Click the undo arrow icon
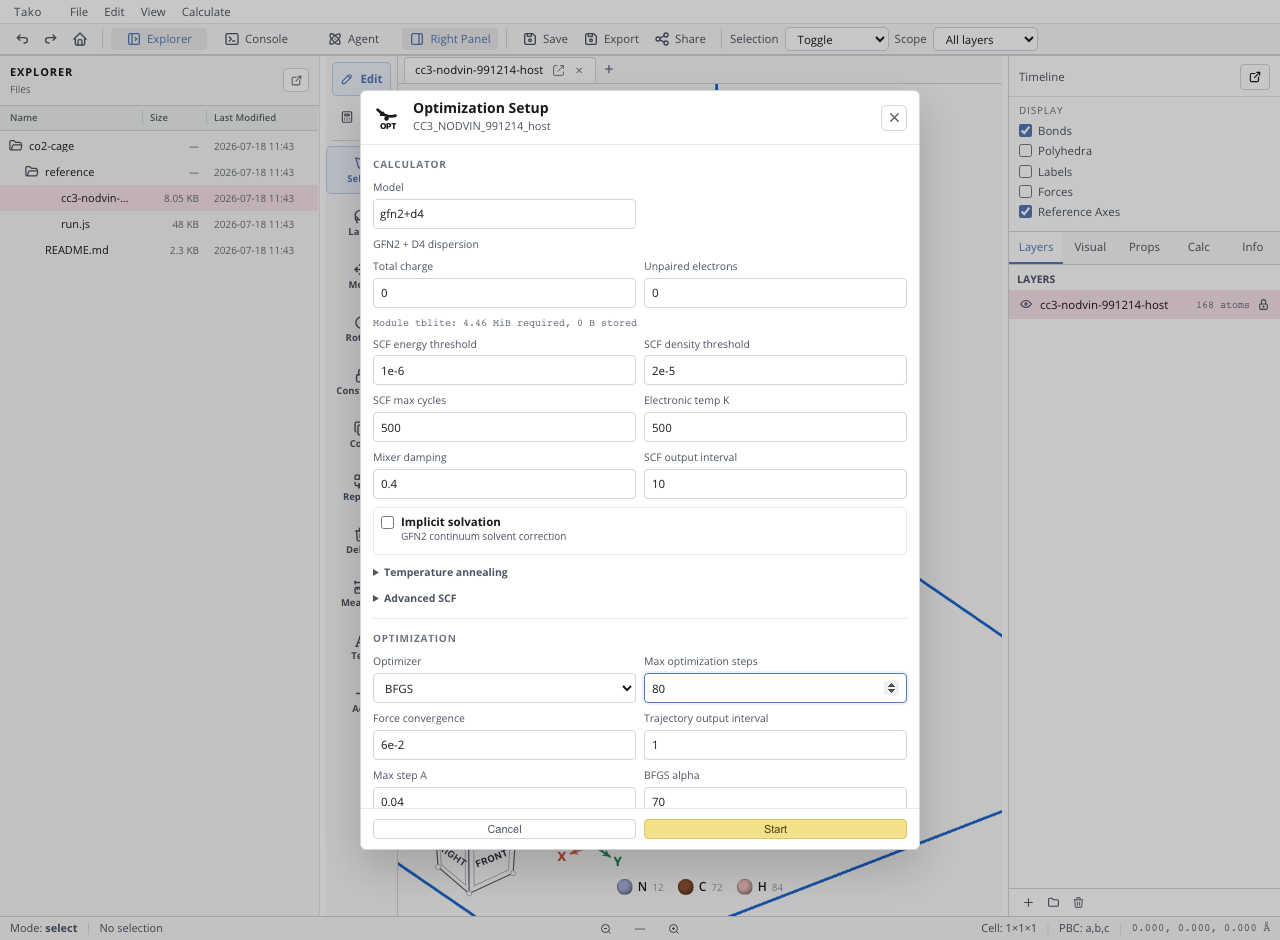 point(23,39)
